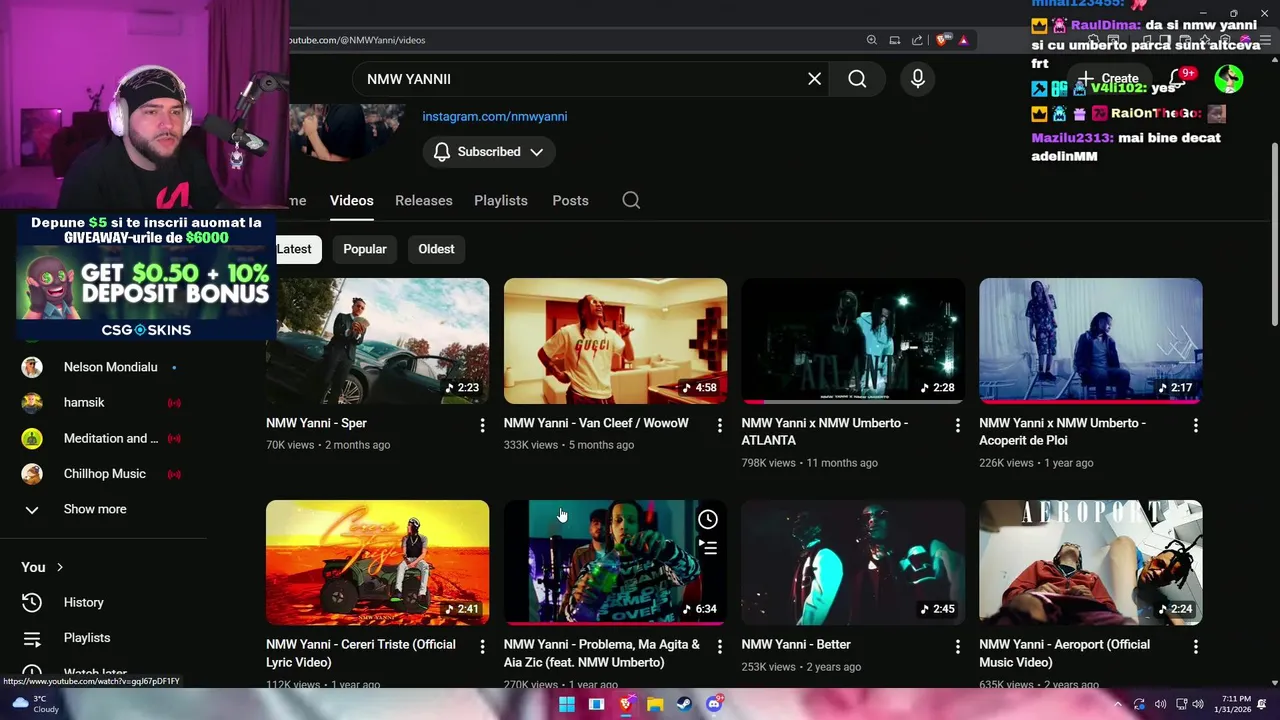Open options menu for Acoperit de Ploi
1280x720 pixels.
pos(1195,426)
